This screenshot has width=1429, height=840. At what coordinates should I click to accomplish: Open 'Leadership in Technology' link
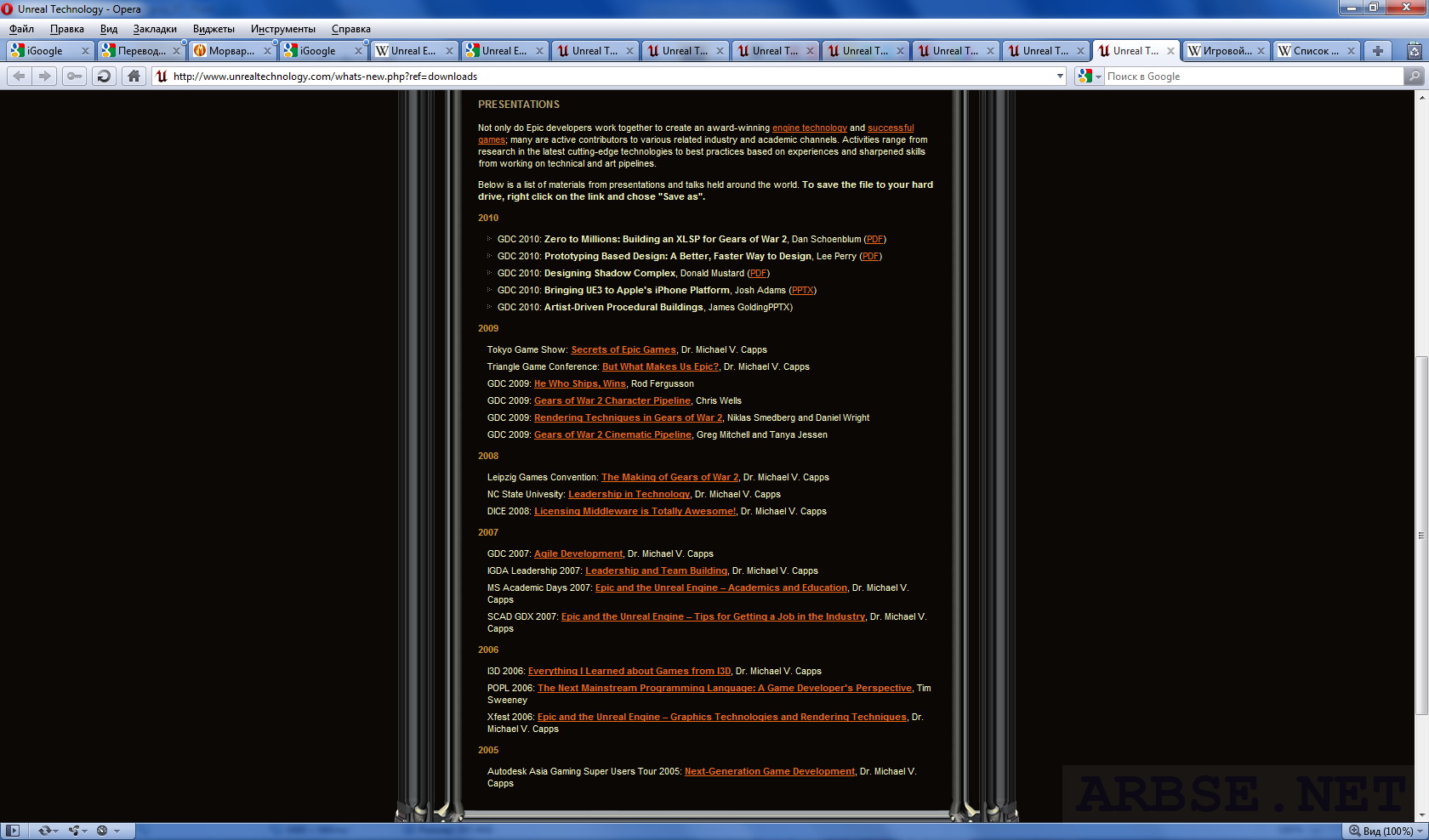coord(629,494)
